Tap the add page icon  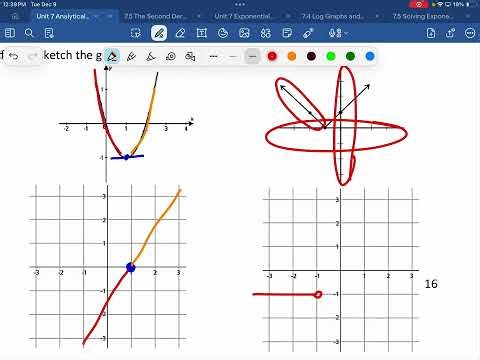[x=431, y=33]
